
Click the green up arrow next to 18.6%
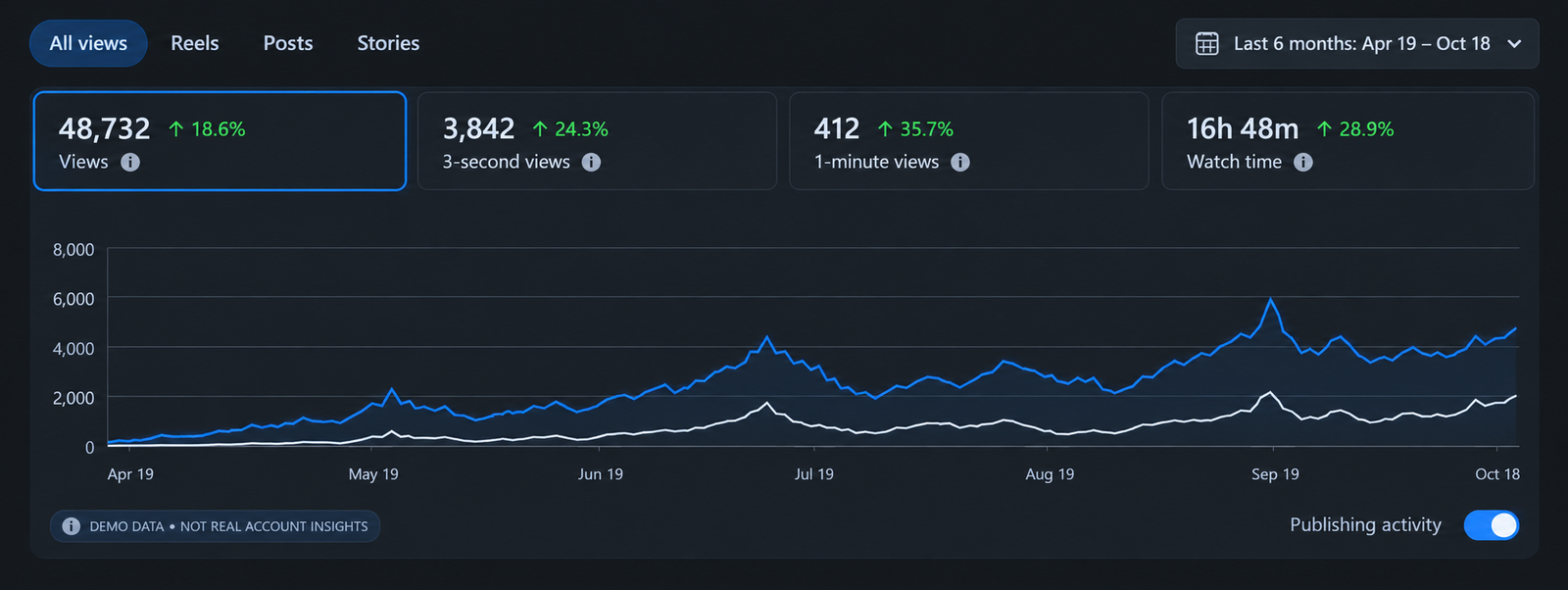[176, 129]
